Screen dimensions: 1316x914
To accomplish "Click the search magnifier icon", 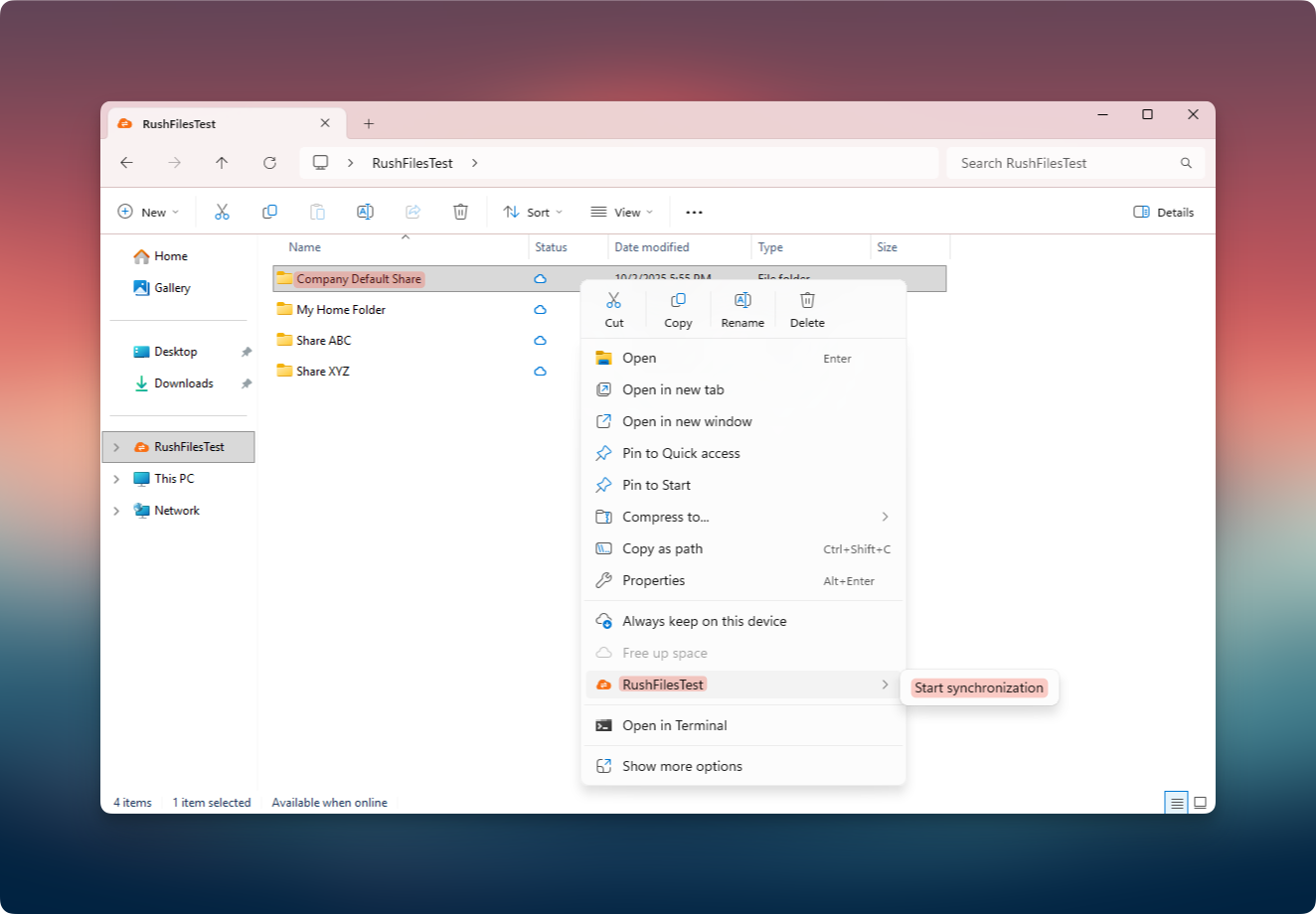I will [x=1186, y=163].
